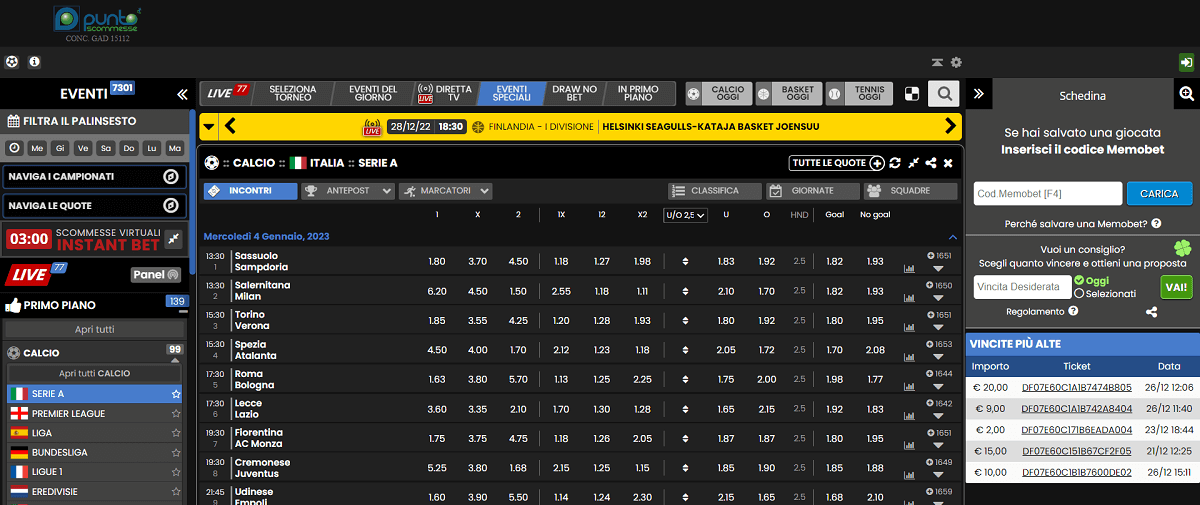1200x505 pixels.
Task: Open the Marcatori dropdown
Action: [x=445, y=190]
